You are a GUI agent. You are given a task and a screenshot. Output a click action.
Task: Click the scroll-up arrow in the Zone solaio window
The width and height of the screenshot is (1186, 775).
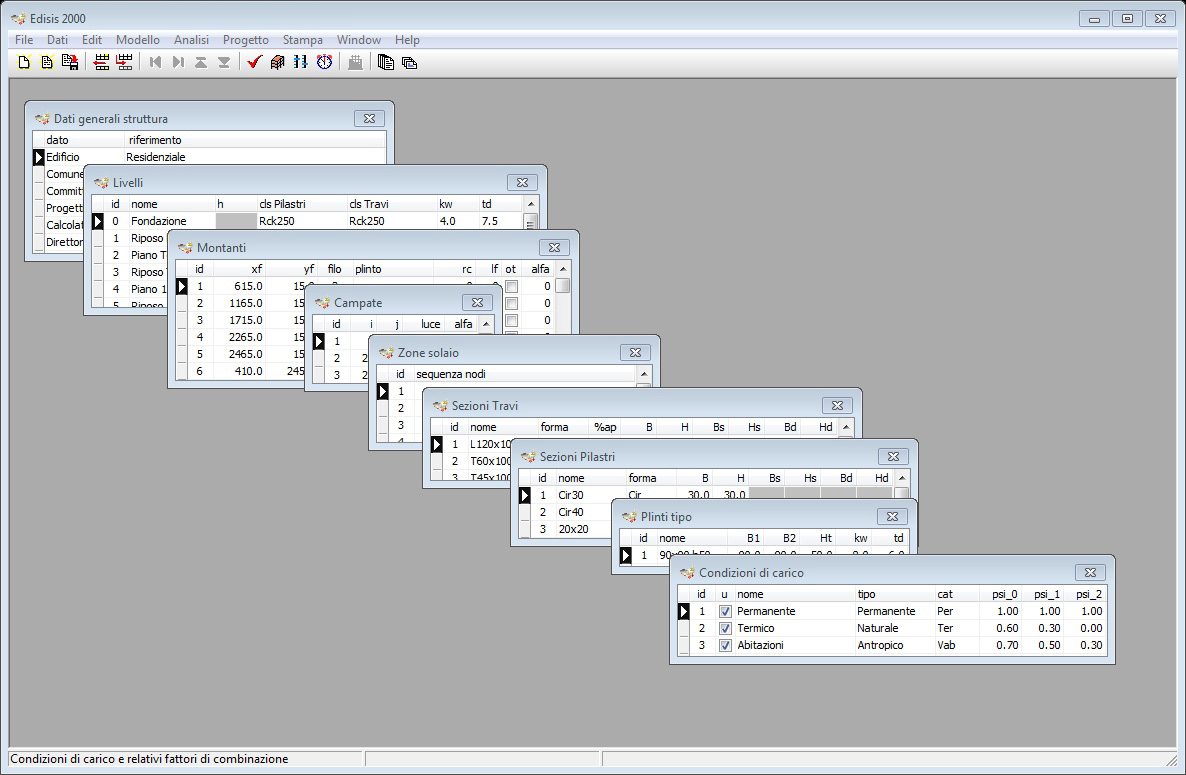[x=644, y=374]
